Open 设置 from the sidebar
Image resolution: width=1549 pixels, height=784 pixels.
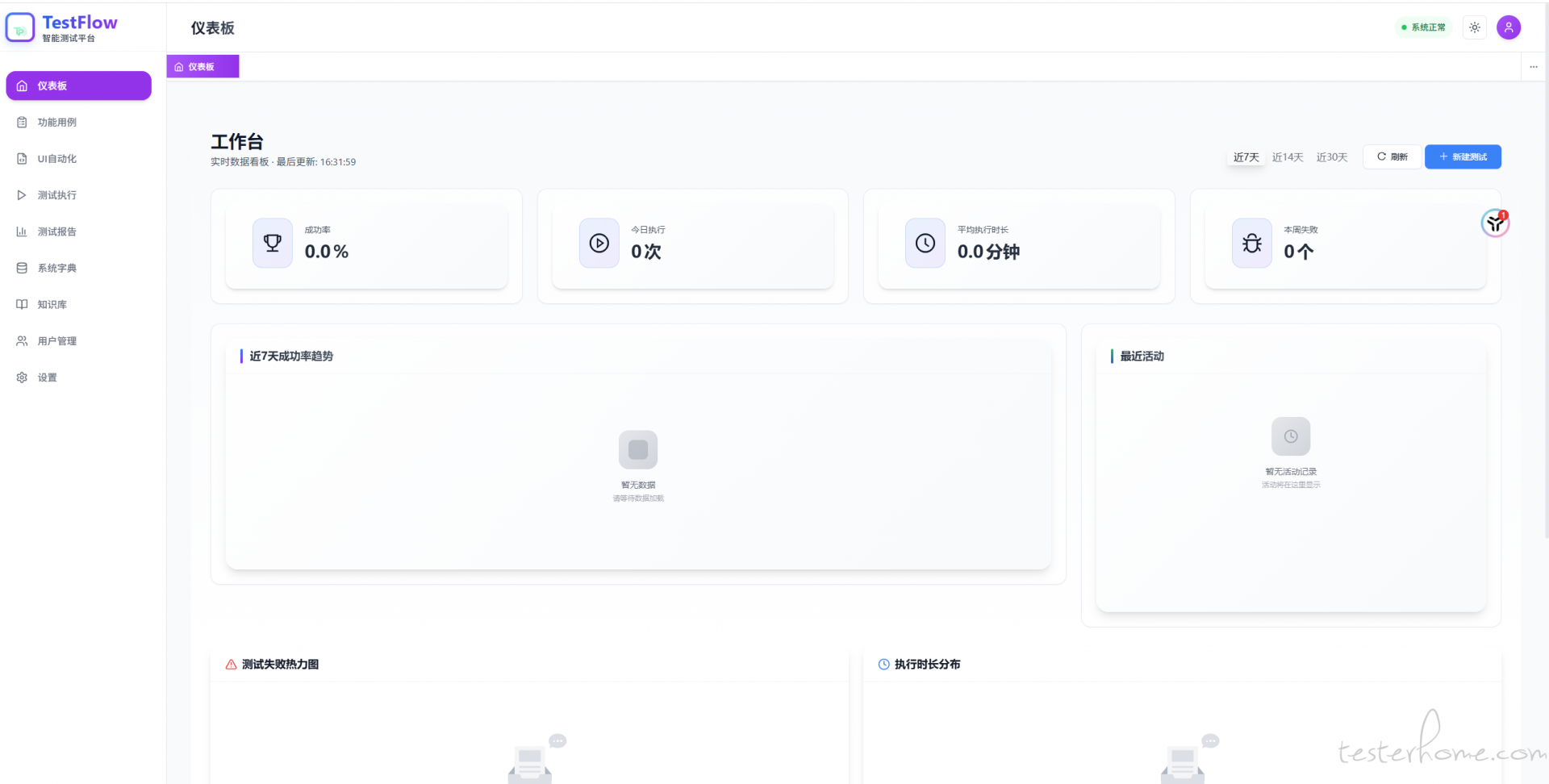coord(48,377)
